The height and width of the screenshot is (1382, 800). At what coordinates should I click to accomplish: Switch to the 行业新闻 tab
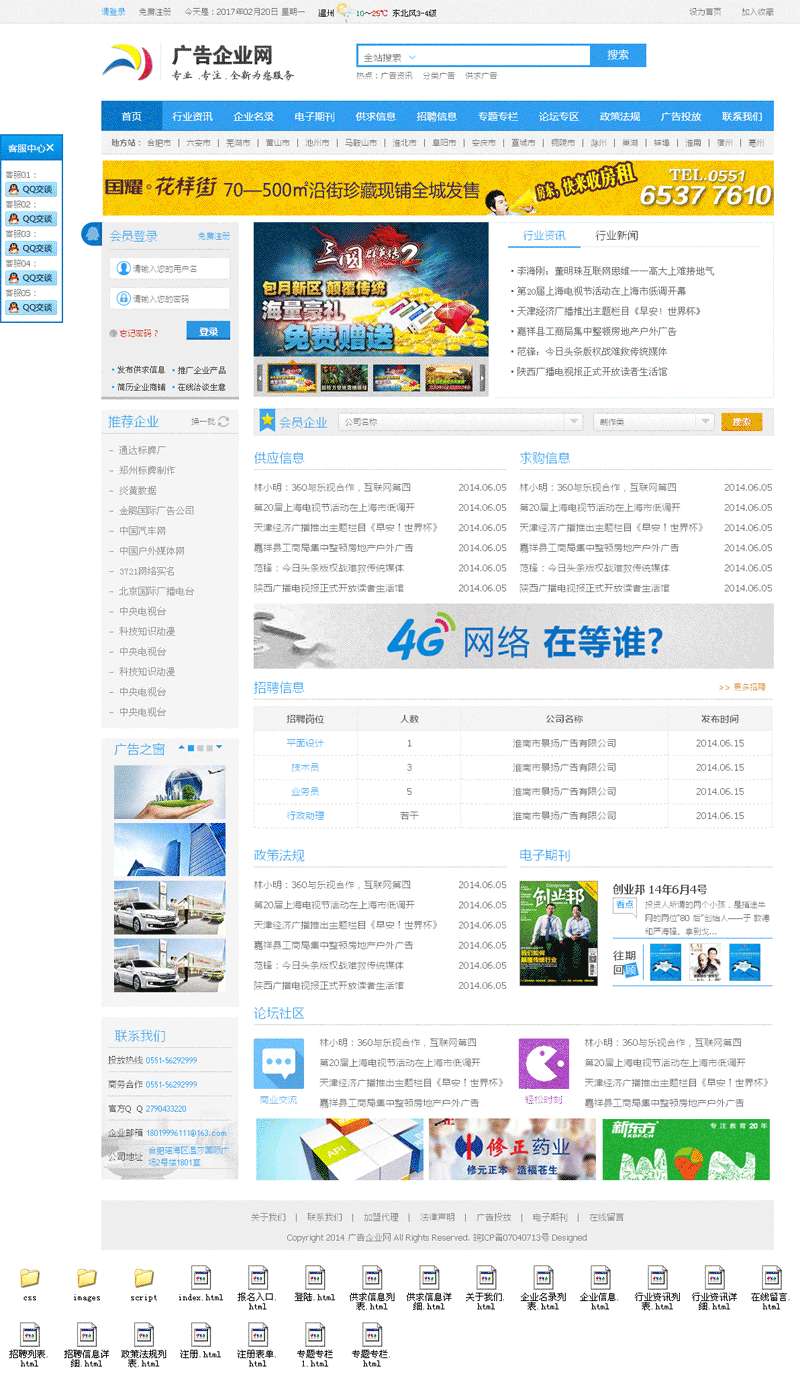(616, 236)
